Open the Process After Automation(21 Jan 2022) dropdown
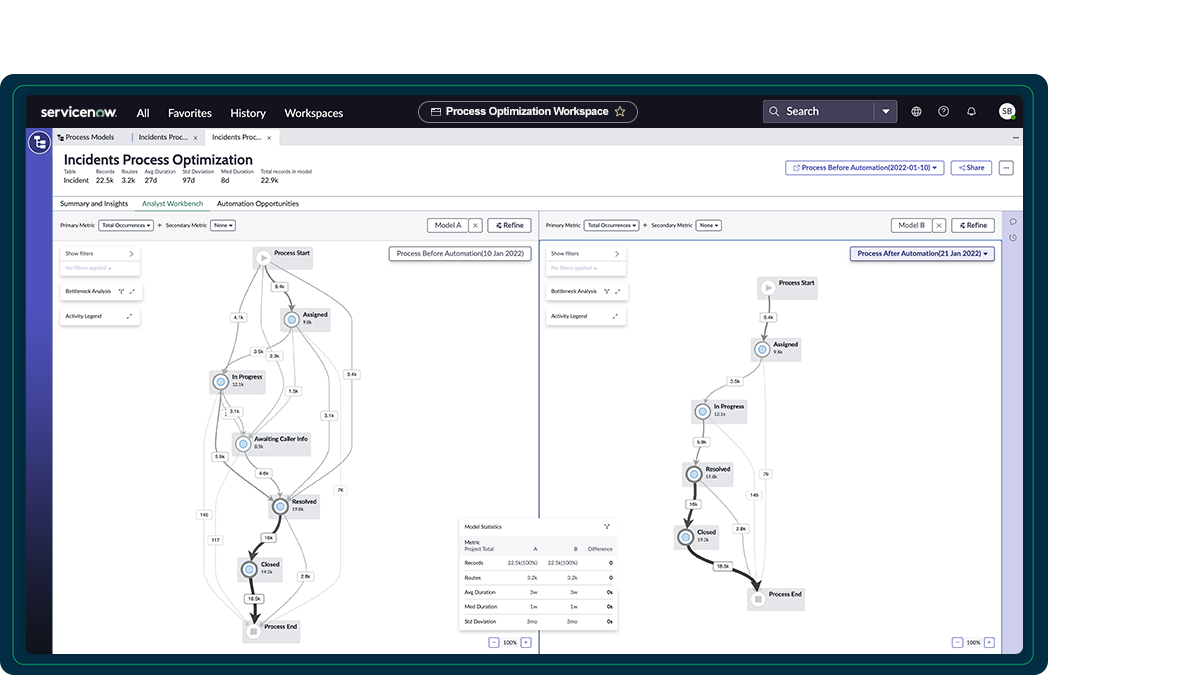The width and height of the screenshot is (1200, 675). pyautogui.click(x=921, y=253)
